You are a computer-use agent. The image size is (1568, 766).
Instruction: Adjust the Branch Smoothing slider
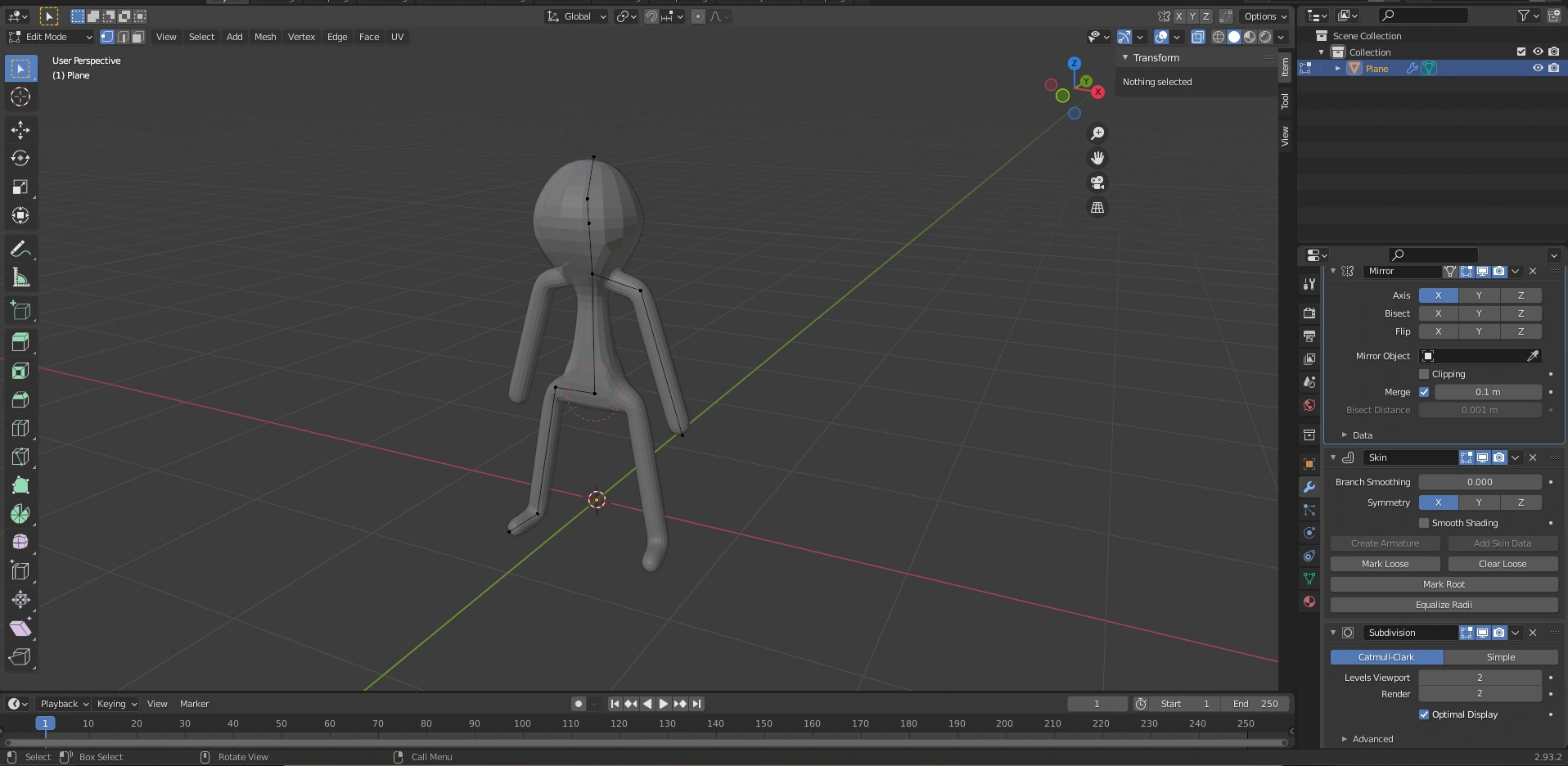[1480, 482]
